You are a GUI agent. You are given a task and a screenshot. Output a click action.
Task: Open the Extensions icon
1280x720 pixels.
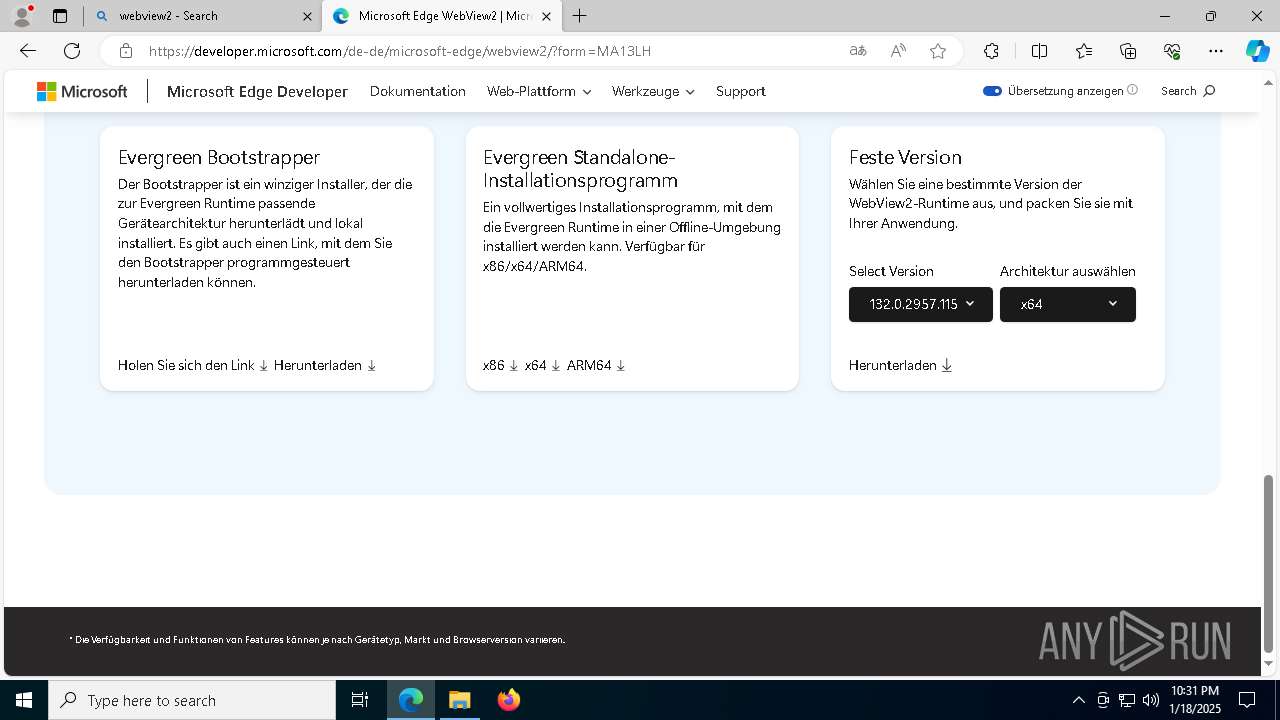(991, 51)
